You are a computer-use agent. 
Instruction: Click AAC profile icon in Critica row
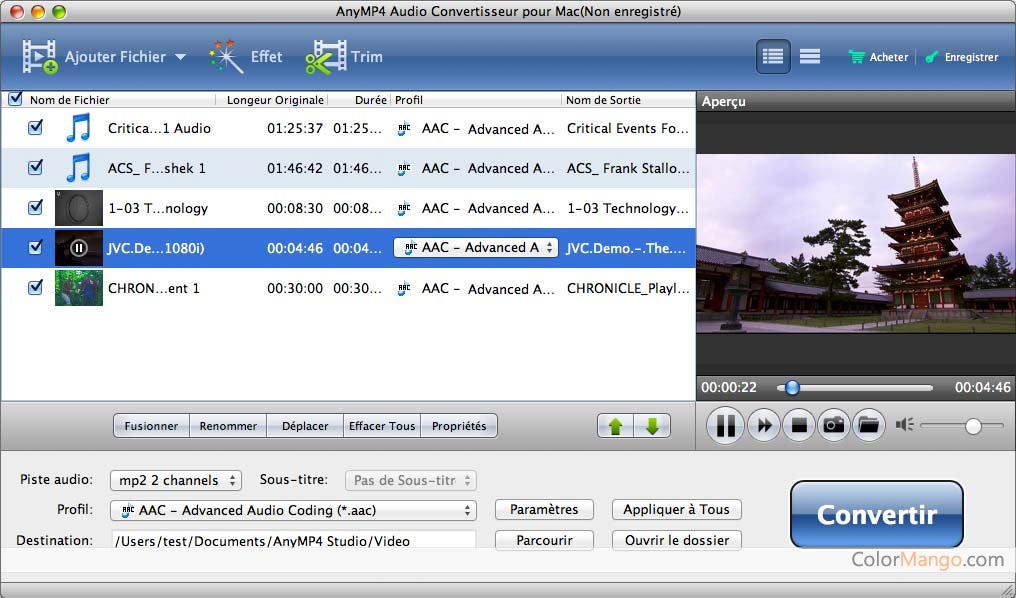coord(404,128)
